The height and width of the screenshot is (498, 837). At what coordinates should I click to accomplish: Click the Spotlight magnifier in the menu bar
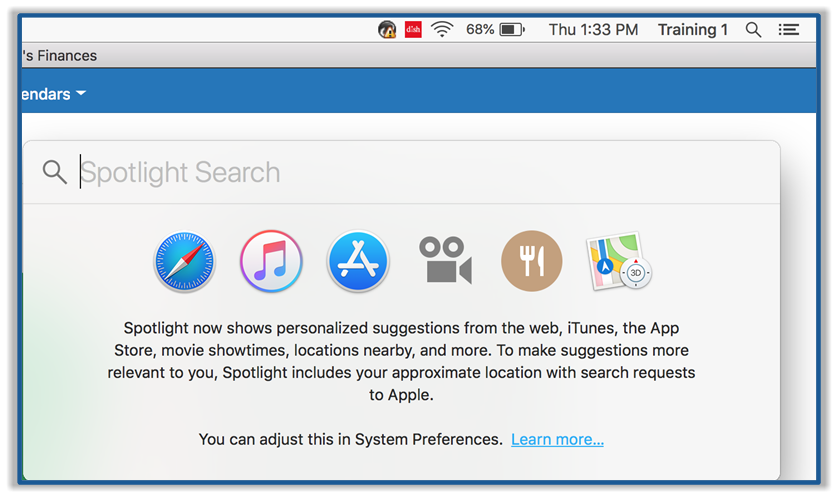pyautogui.click(x=754, y=30)
